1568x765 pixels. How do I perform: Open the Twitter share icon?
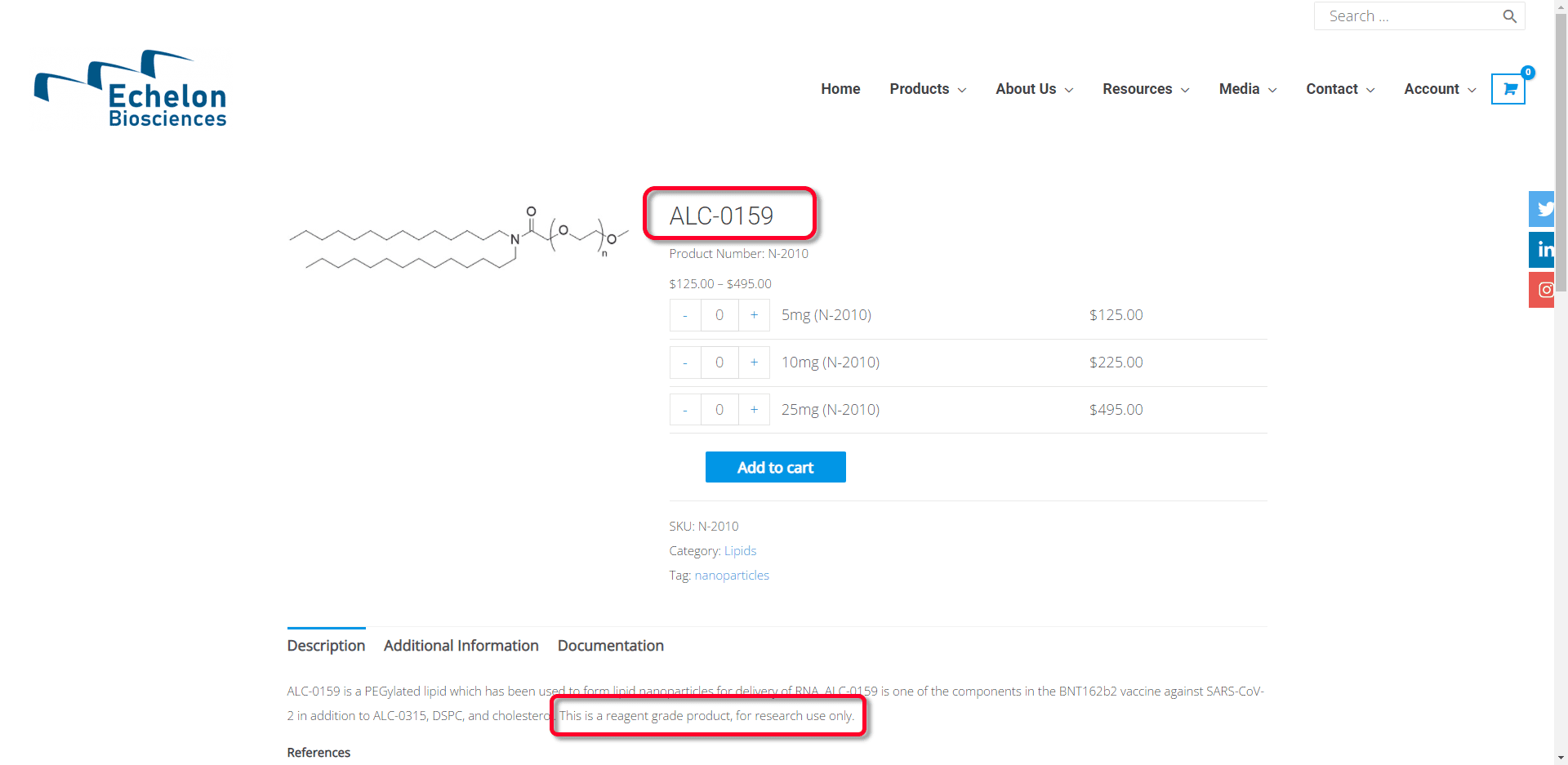pyautogui.click(x=1542, y=209)
